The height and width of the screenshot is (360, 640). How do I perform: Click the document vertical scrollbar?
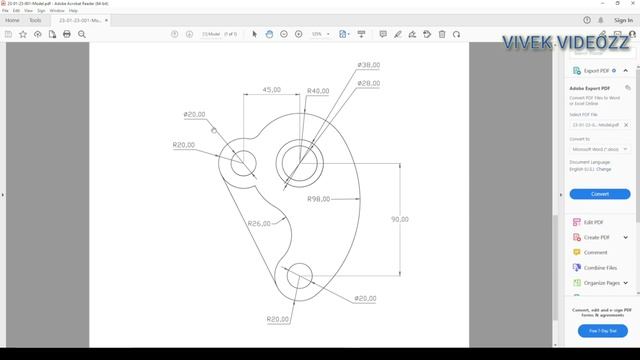(555, 267)
